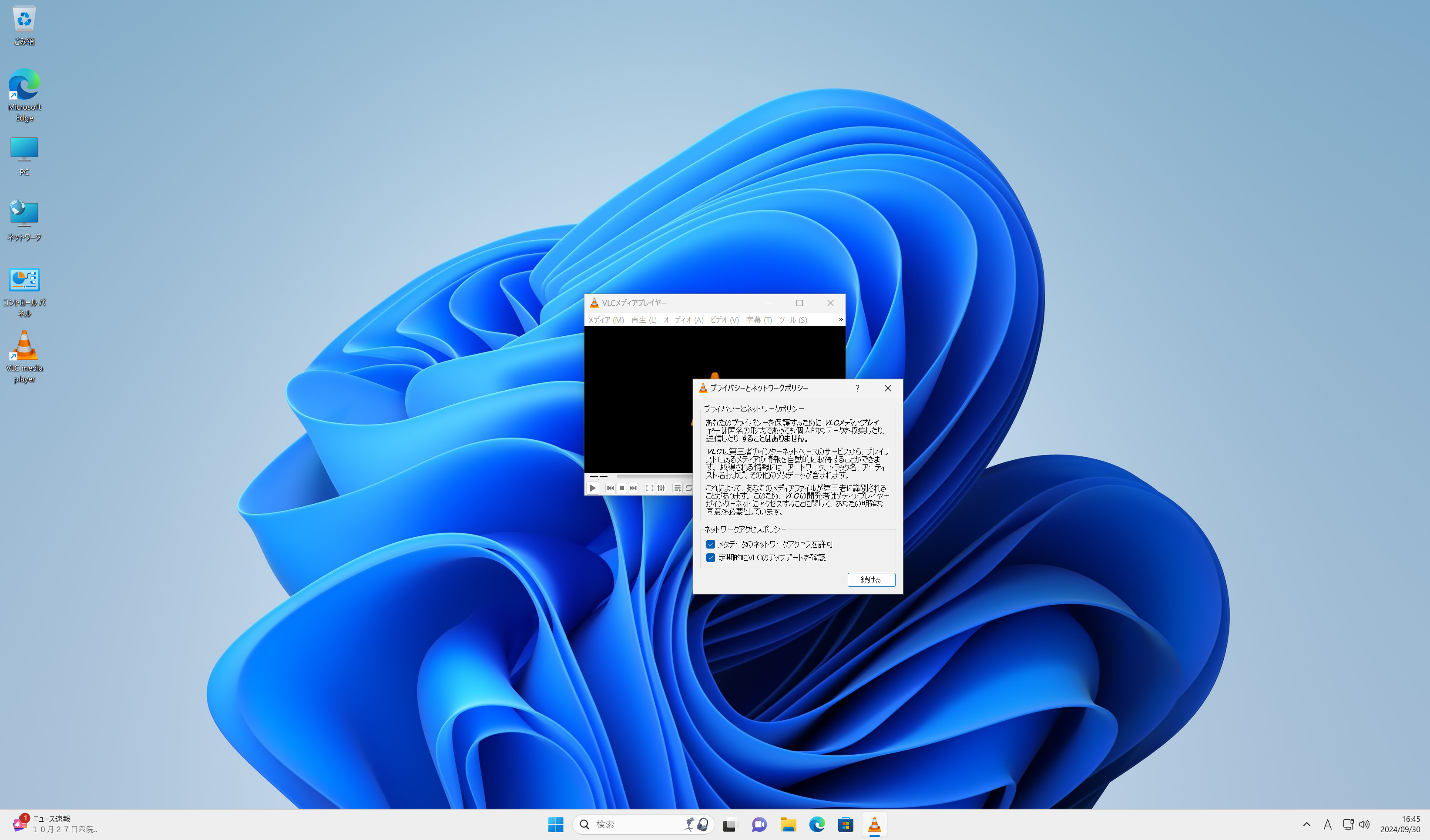Click the previous track button

coord(610,488)
